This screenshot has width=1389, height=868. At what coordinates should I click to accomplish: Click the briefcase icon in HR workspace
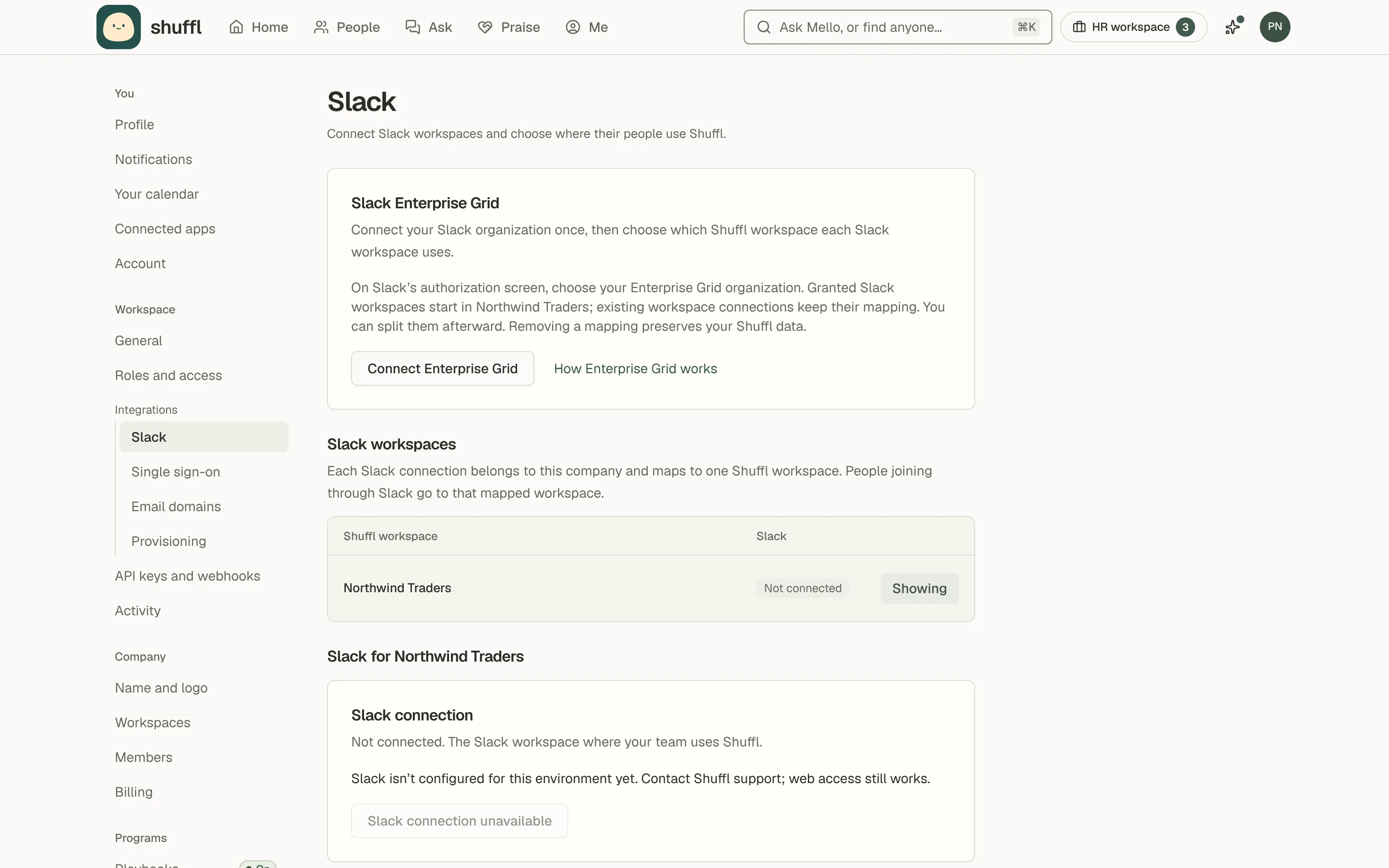[x=1078, y=27]
